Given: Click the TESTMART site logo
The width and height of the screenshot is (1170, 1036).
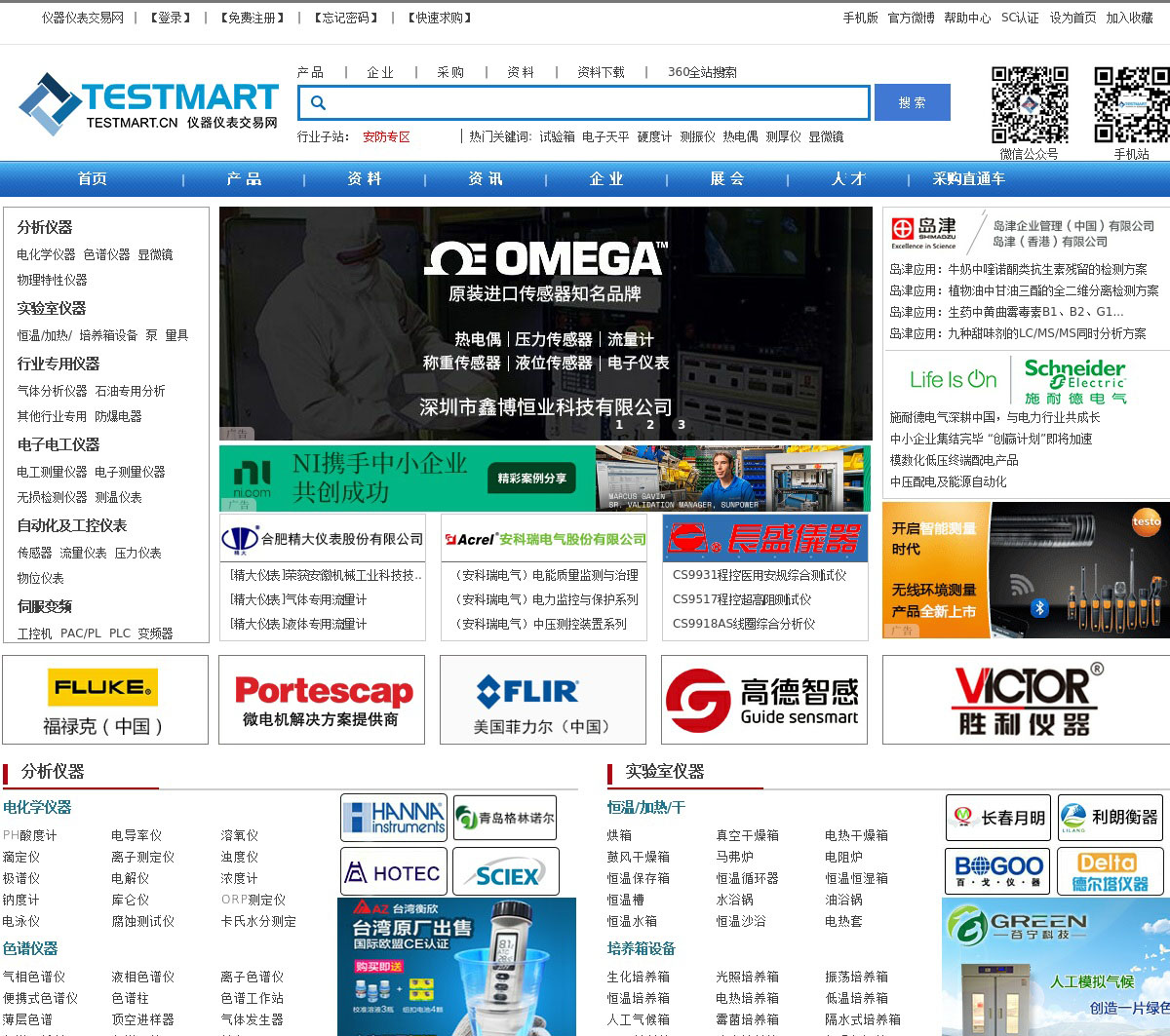Looking at the screenshot, I should coord(148,103).
